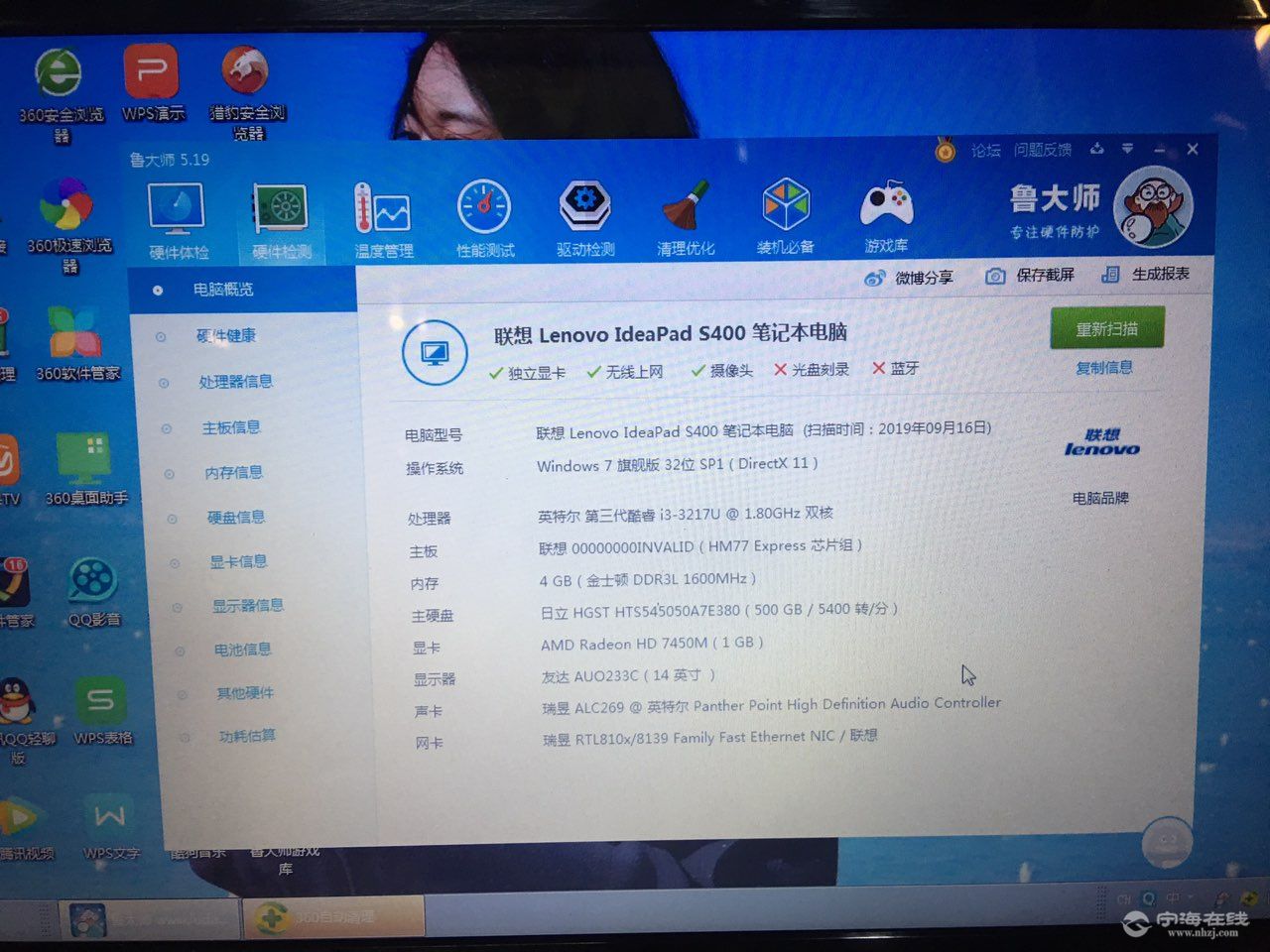Image resolution: width=1270 pixels, height=952 pixels.
Task: Click motherboard HM77 Express text
Action: click(x=699, y=546)
